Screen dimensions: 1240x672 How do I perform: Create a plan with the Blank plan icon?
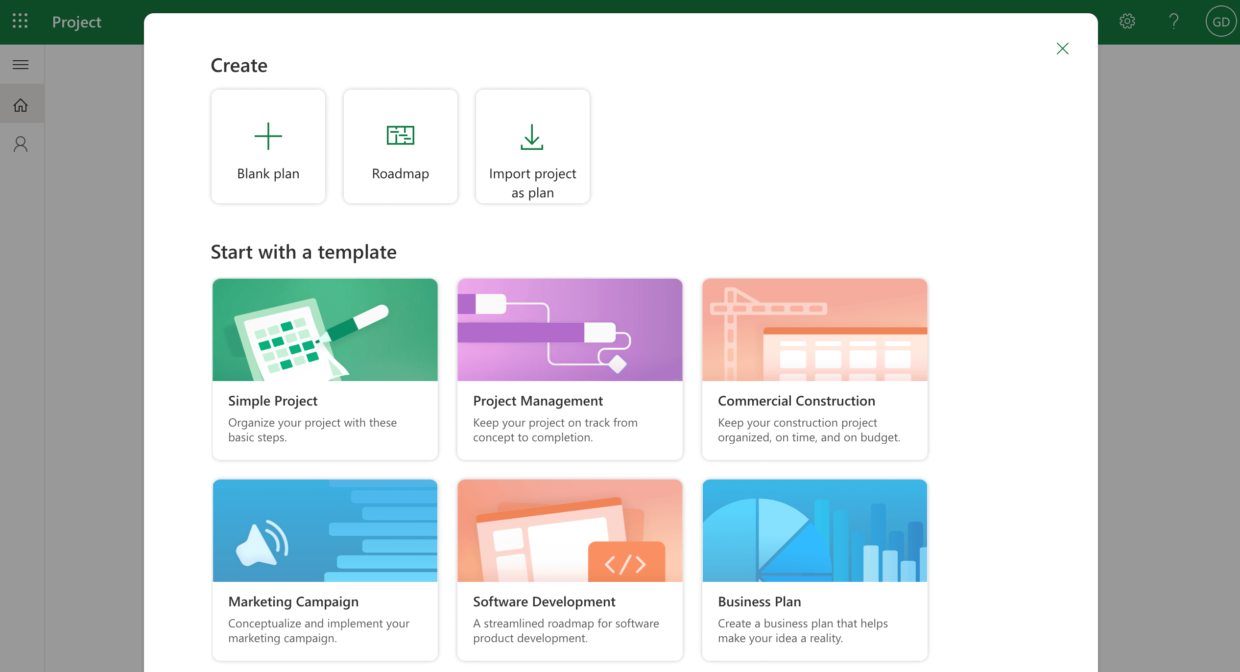point(268,146)
